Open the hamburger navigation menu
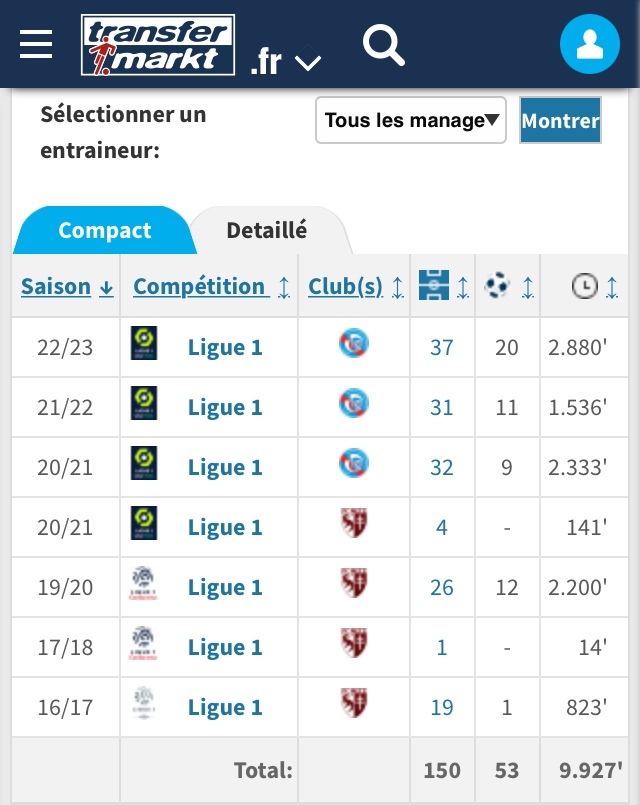640x805 pixels. click(x=36, y=45)
